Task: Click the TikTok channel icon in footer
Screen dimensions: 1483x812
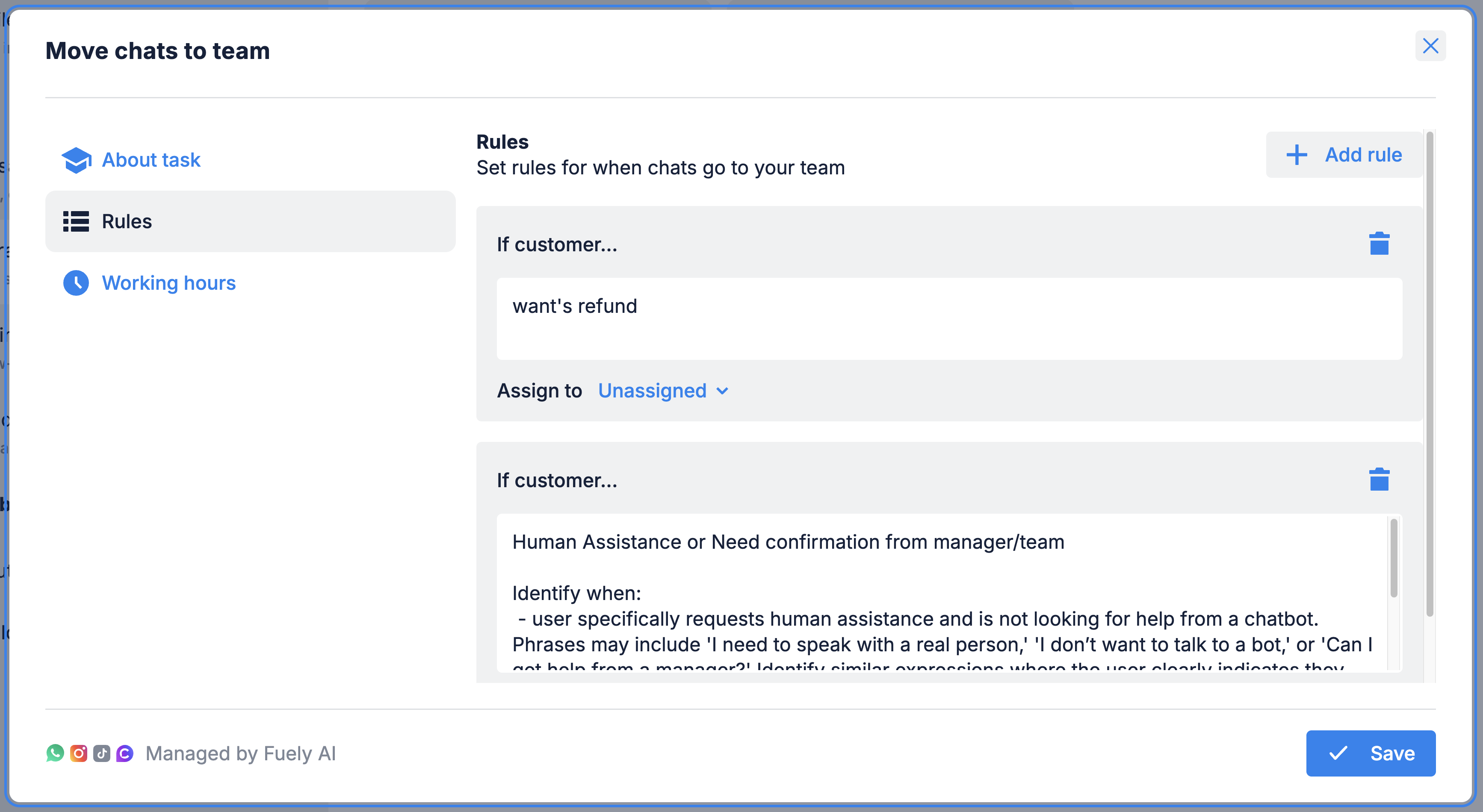Action: (x=102, y=753)
